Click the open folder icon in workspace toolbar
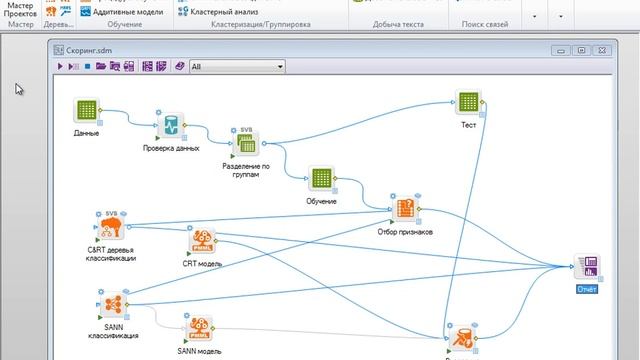This screenshot has height=360, width=640. pos(101,66)
